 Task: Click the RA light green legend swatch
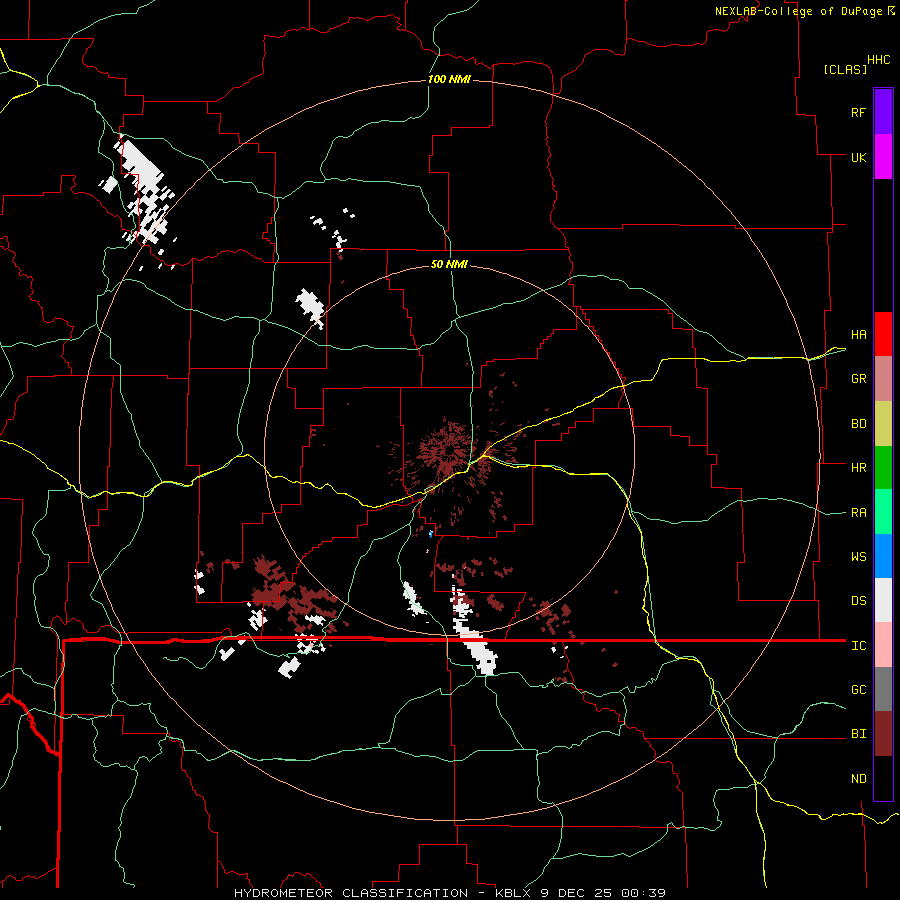(x=883, y=512)
